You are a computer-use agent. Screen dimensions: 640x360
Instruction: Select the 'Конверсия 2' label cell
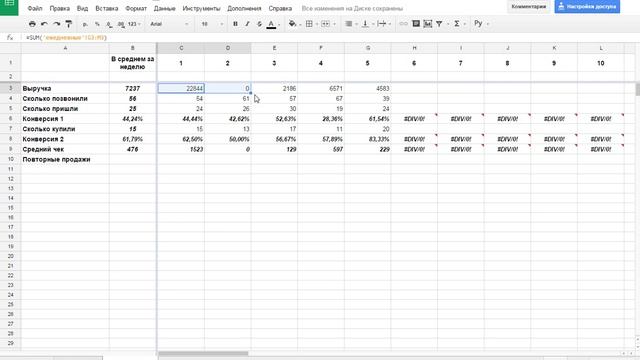coord(65,139)
